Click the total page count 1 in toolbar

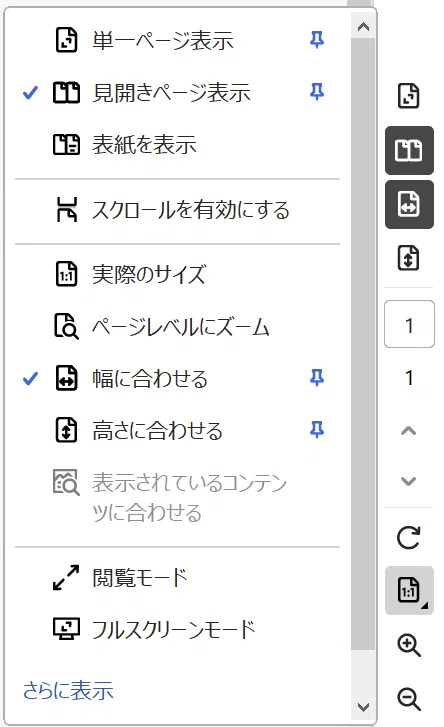[409, 378]
